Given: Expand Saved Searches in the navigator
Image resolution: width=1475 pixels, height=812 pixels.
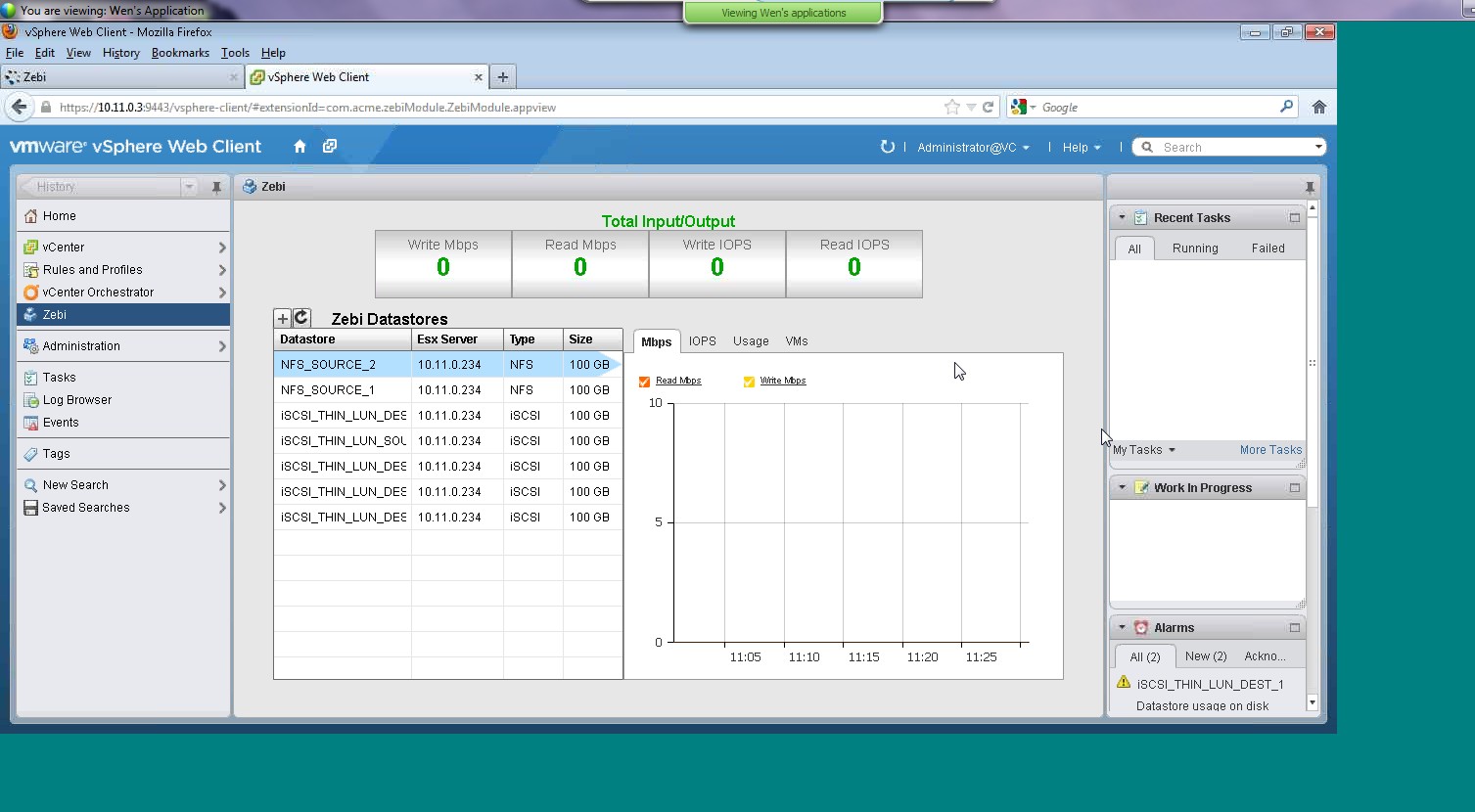Looking at the screenshot, I should (x=222, y=508).
